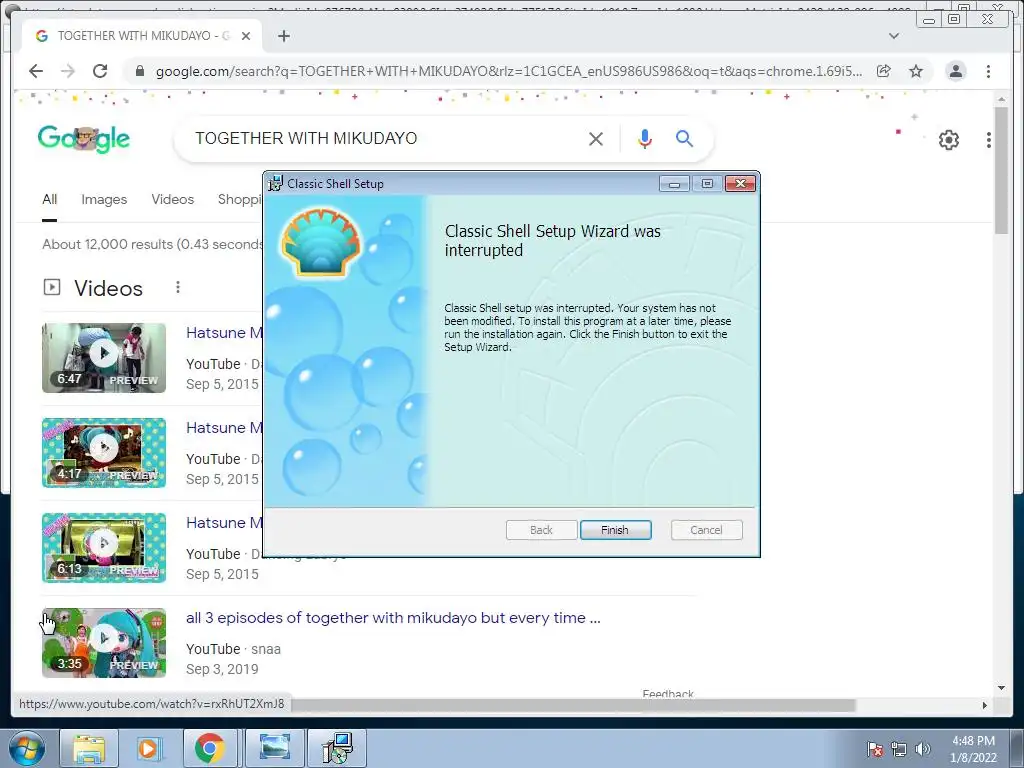The width and height of the screenshot is (1024, 768).
Task: Play the 6:13 video thumbnail
Action: coord(104,548)
